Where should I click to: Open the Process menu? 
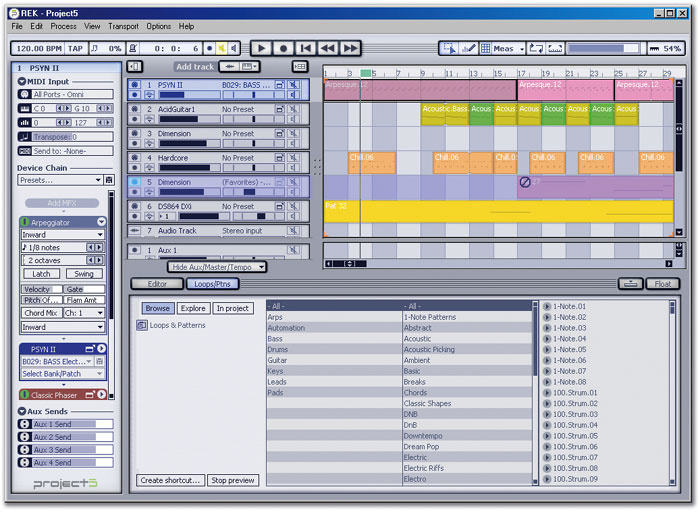pyautogui.click(x=63, y=26)
